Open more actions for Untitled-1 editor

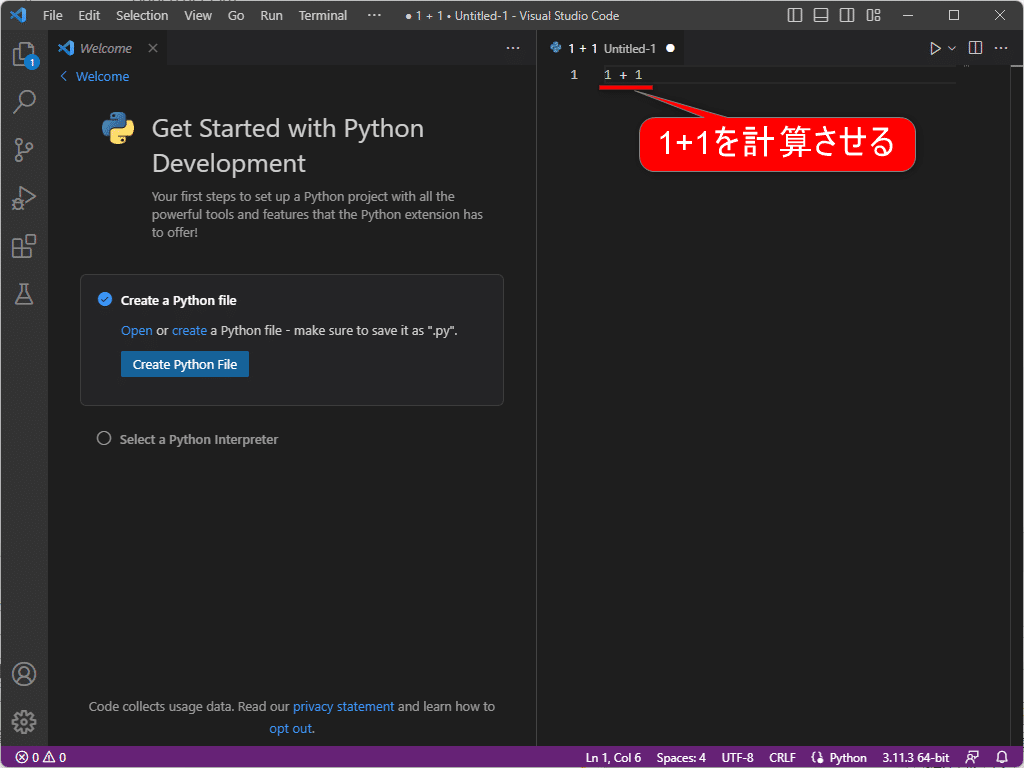point(1001,48)
